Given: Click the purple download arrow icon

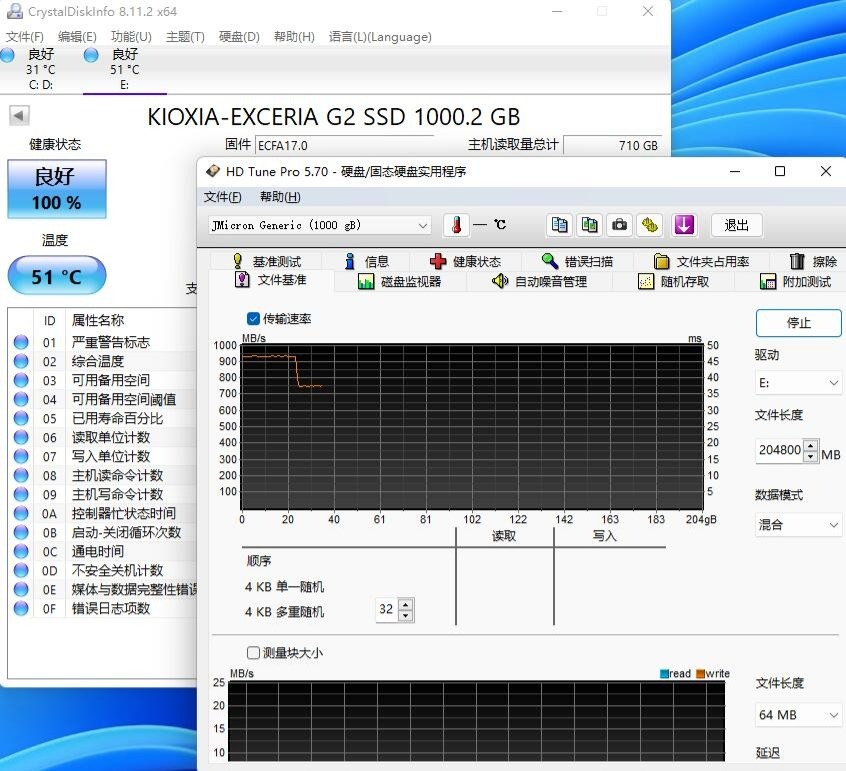Looking at the screenshot, I should coord(684,224).
